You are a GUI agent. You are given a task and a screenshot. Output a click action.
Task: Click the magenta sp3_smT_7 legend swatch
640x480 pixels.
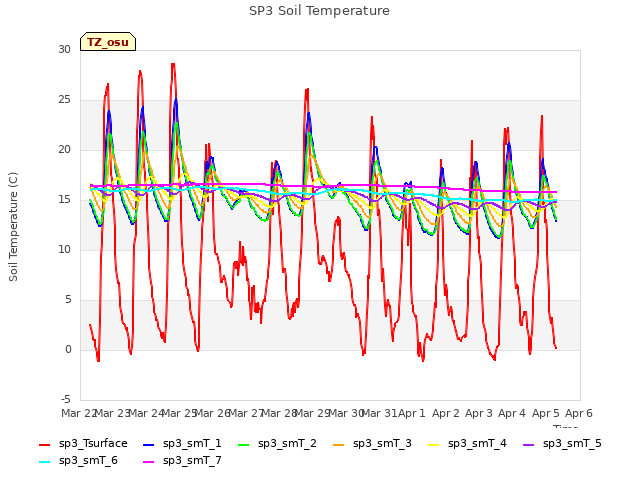coord(149,462)
